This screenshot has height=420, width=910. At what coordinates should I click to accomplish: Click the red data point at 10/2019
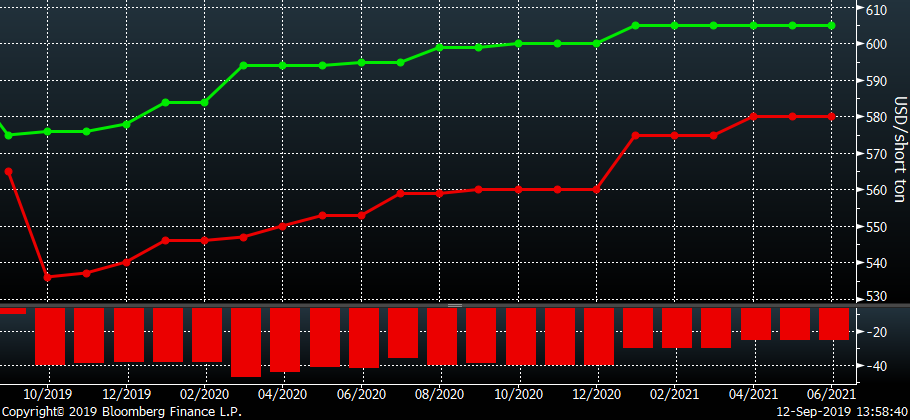(x=48, y=277)
